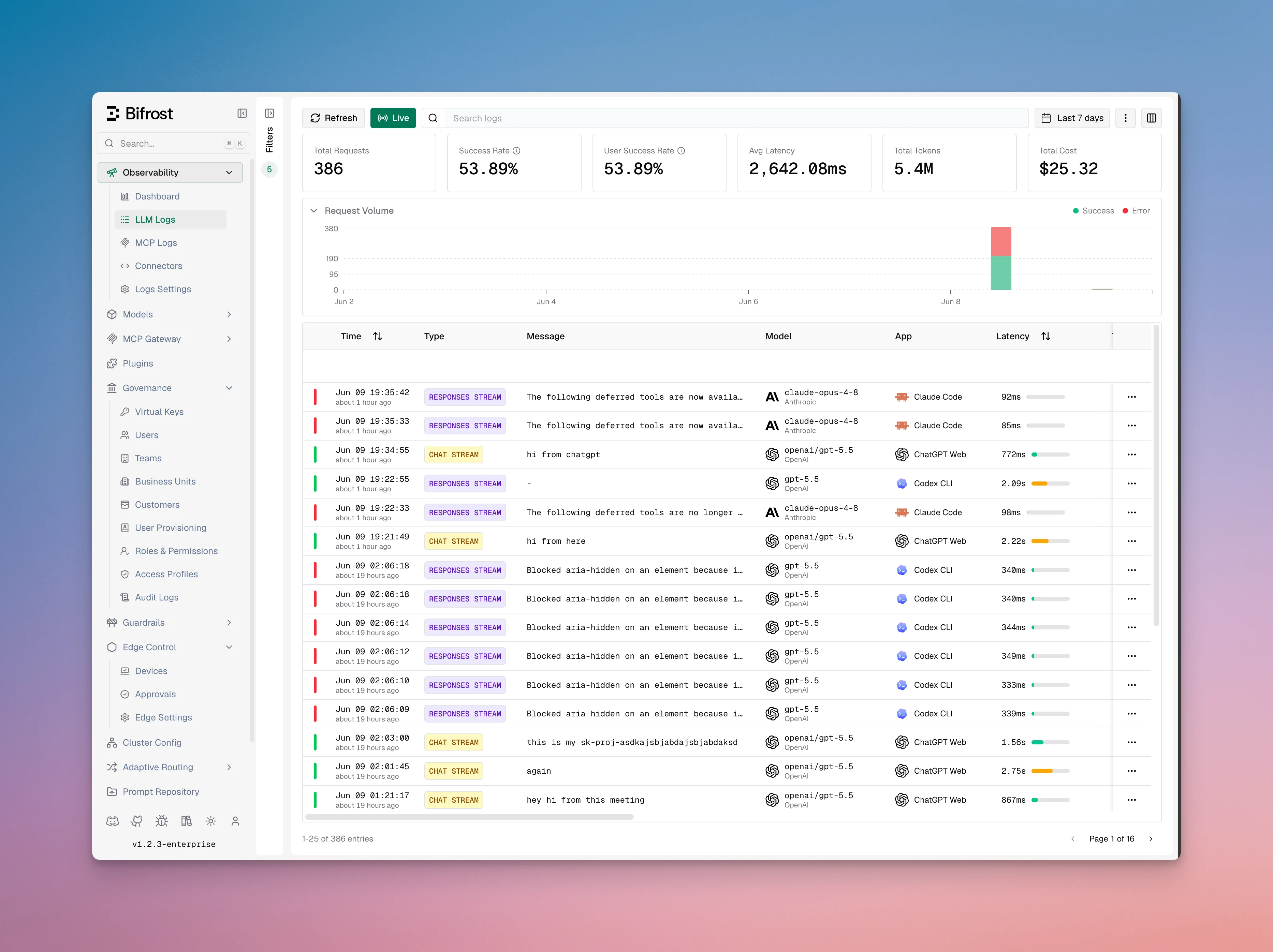Toggle Error series in chart legend
The height and width of the screenshot is (952, 1273).
[1136, 210]
